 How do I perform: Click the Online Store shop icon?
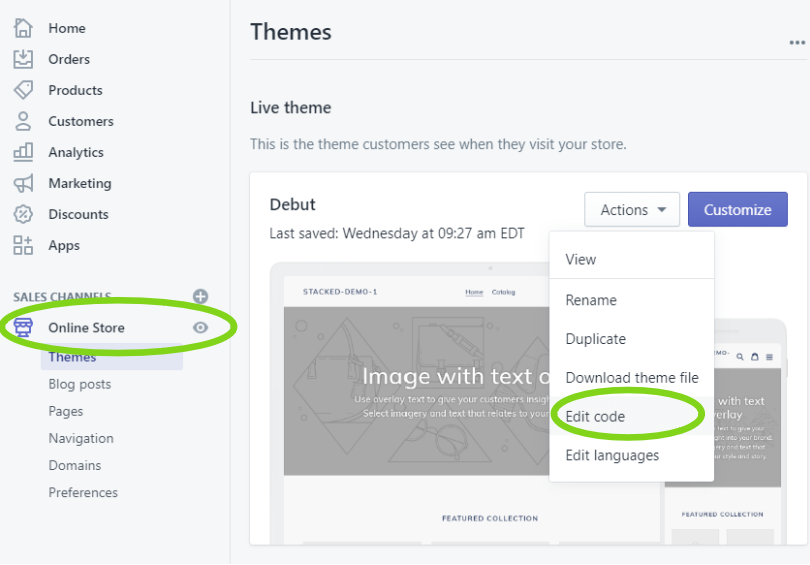click(x=23, y=328)
